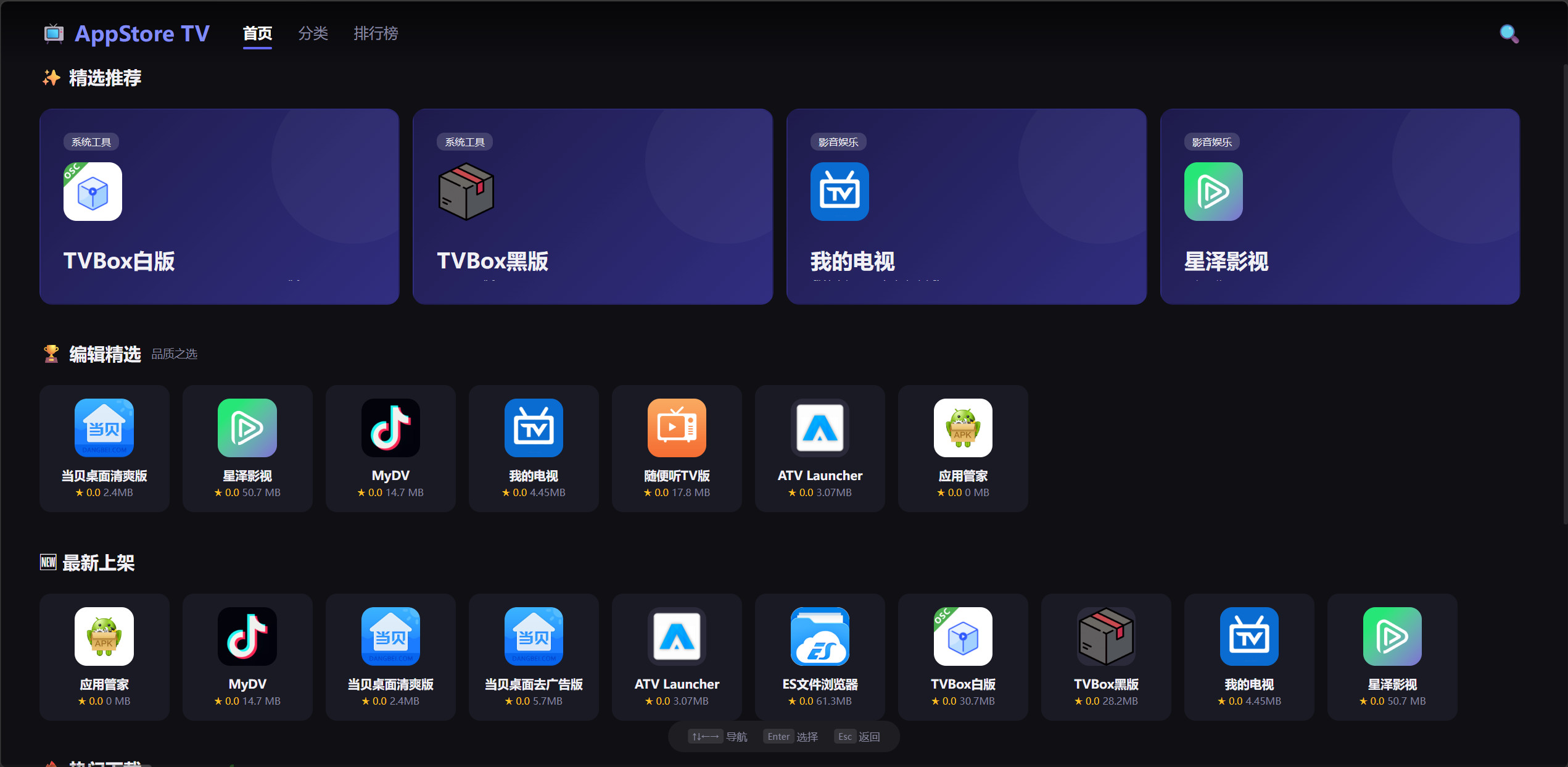Click the 星泽影视 icon under 最新上架
Viewport: 1568px width, 767px height.
[x=1392, y=636]
